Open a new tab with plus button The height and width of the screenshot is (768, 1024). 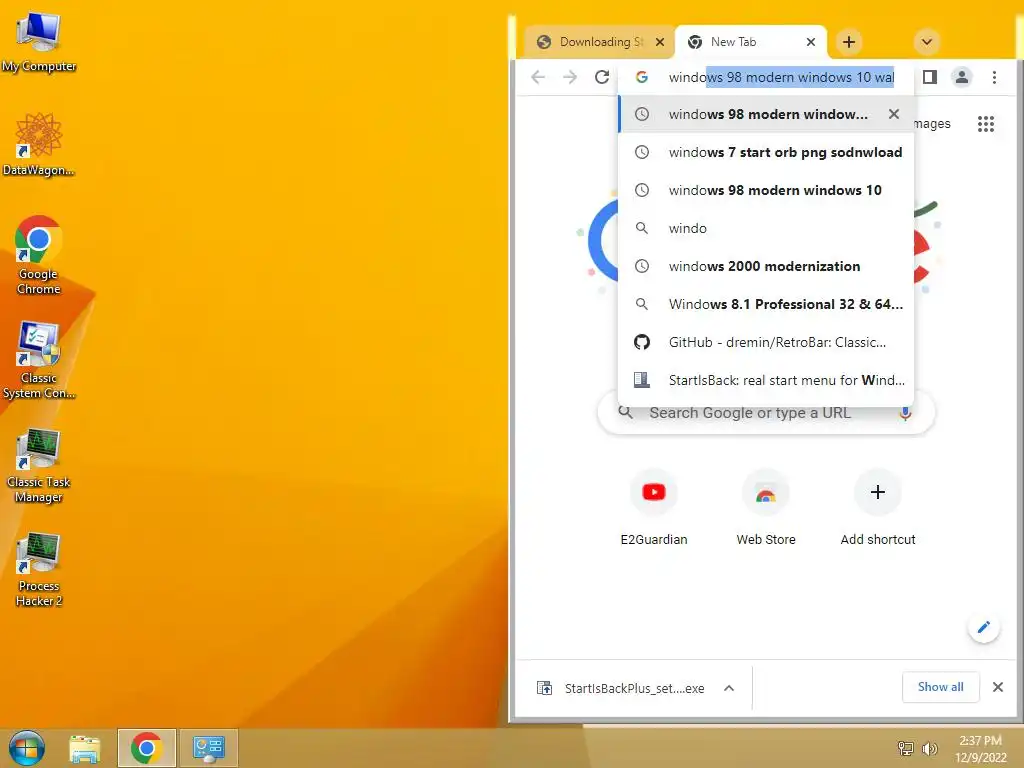coord(849,42)
